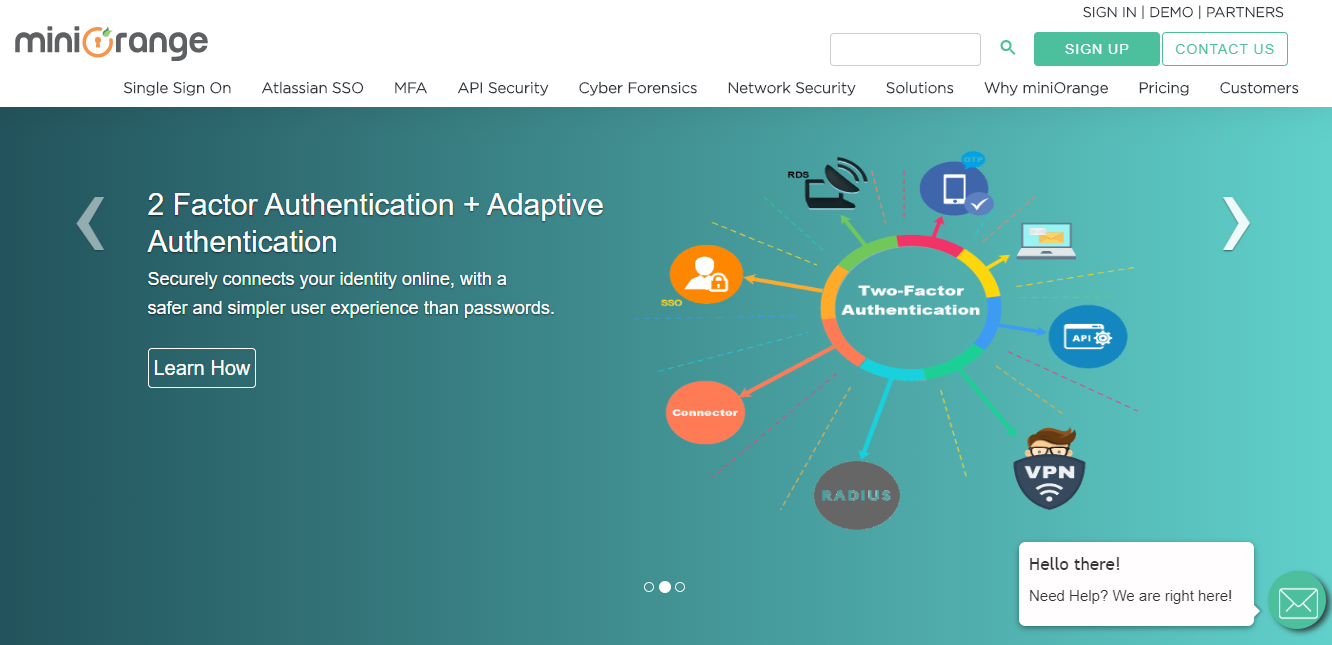The width and height of the screenshot is (1332, 645).
Task: Open the API Security menu
Action: coord(503,88)
